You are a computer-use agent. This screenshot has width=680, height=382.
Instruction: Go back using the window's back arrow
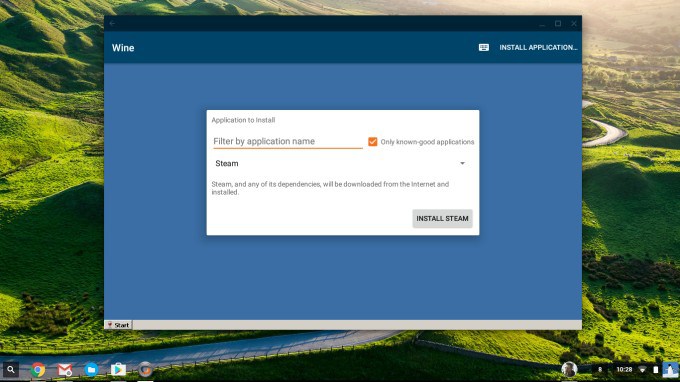[112, 23]
